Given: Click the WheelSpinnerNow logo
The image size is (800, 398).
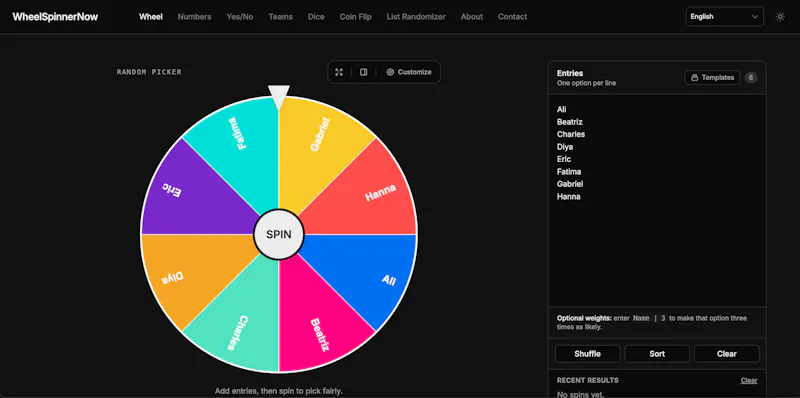Looking at the screenshot, I should [x=55, y=17].
